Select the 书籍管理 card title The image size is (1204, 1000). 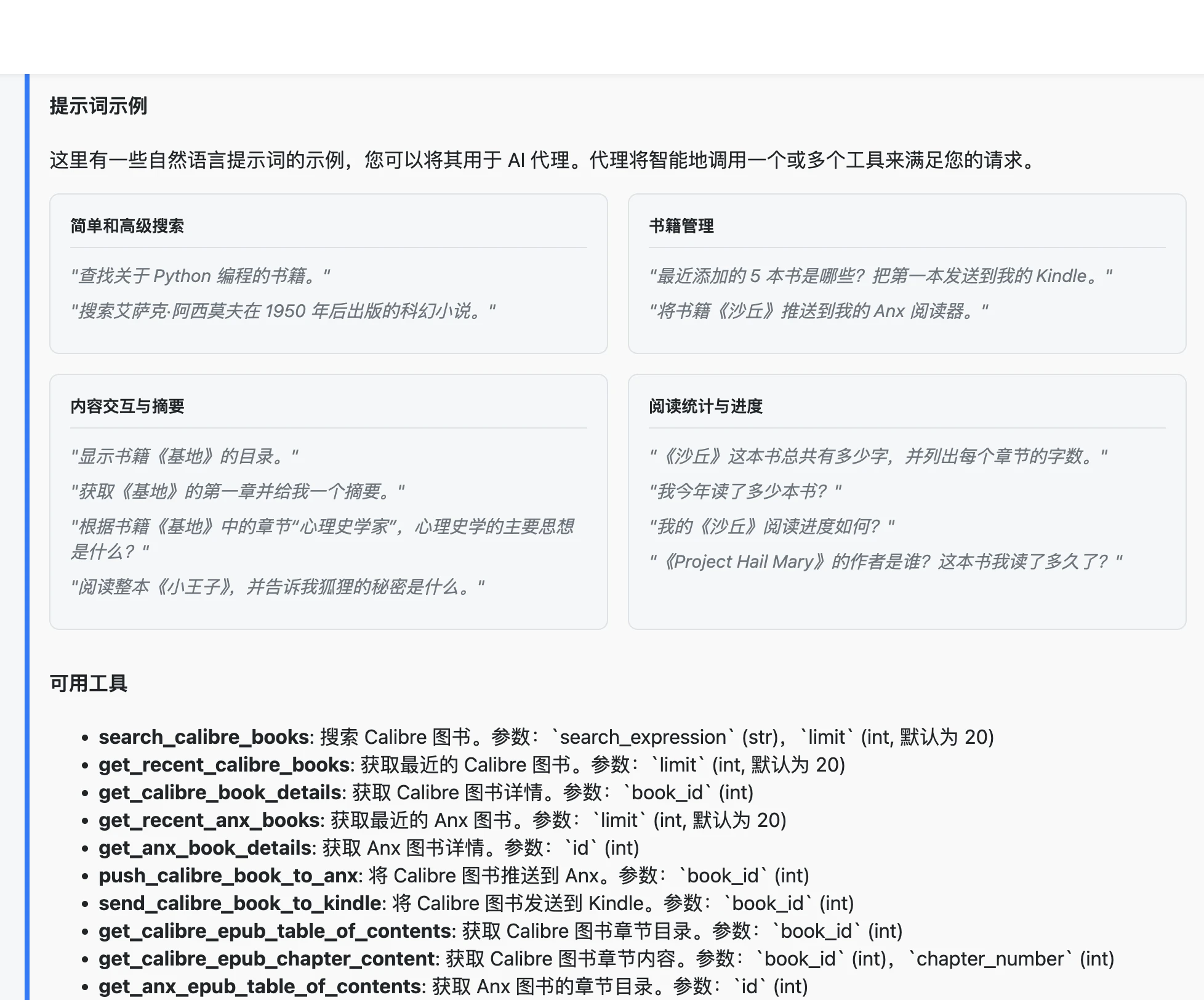[x=681, y=226]
